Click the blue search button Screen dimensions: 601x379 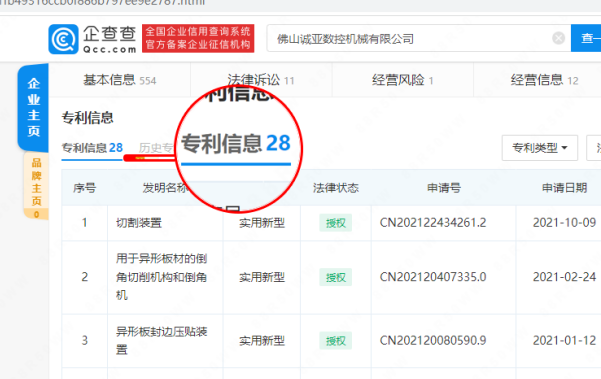click(x=586, y=38)
